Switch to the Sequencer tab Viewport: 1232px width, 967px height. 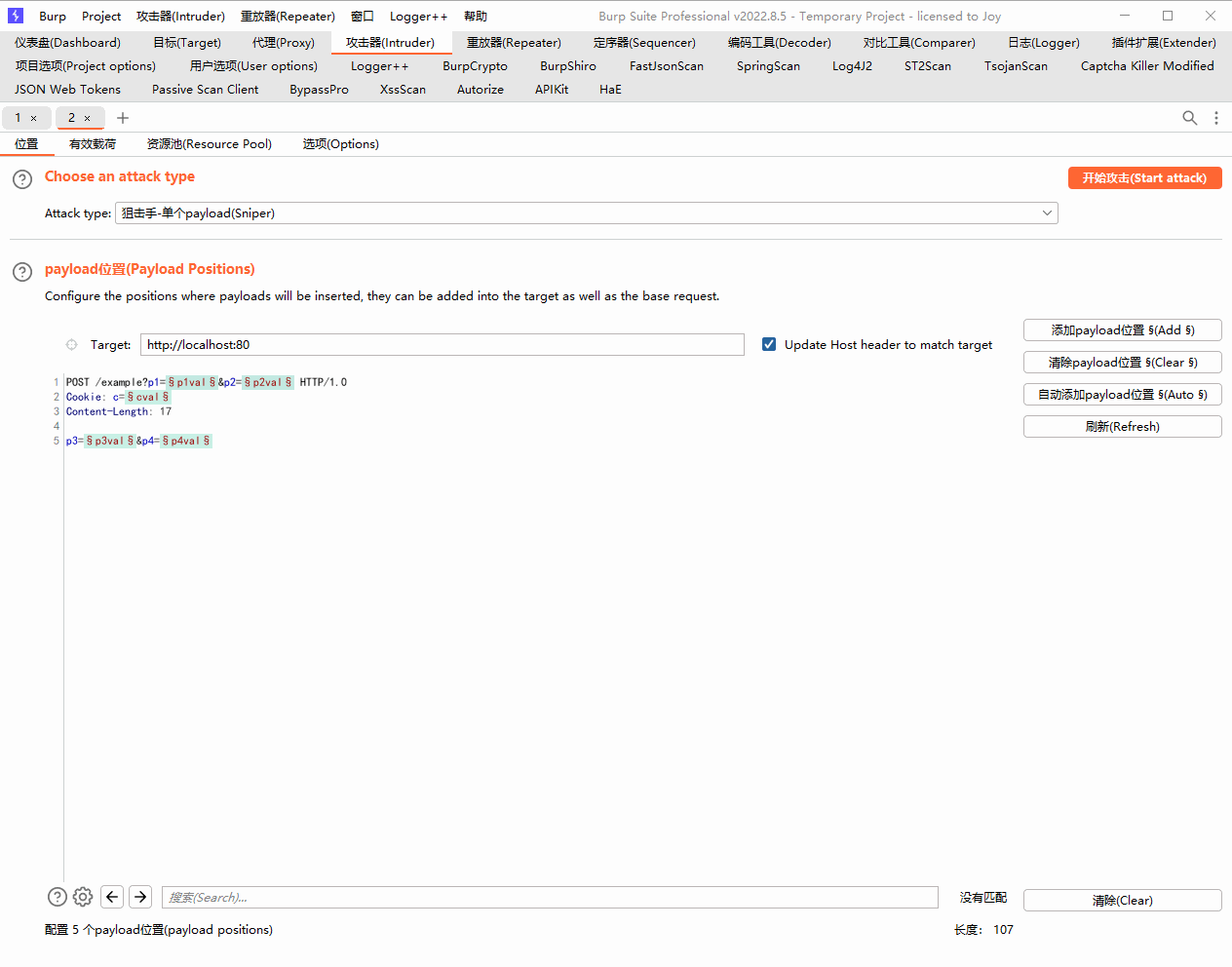coord(644,43)
